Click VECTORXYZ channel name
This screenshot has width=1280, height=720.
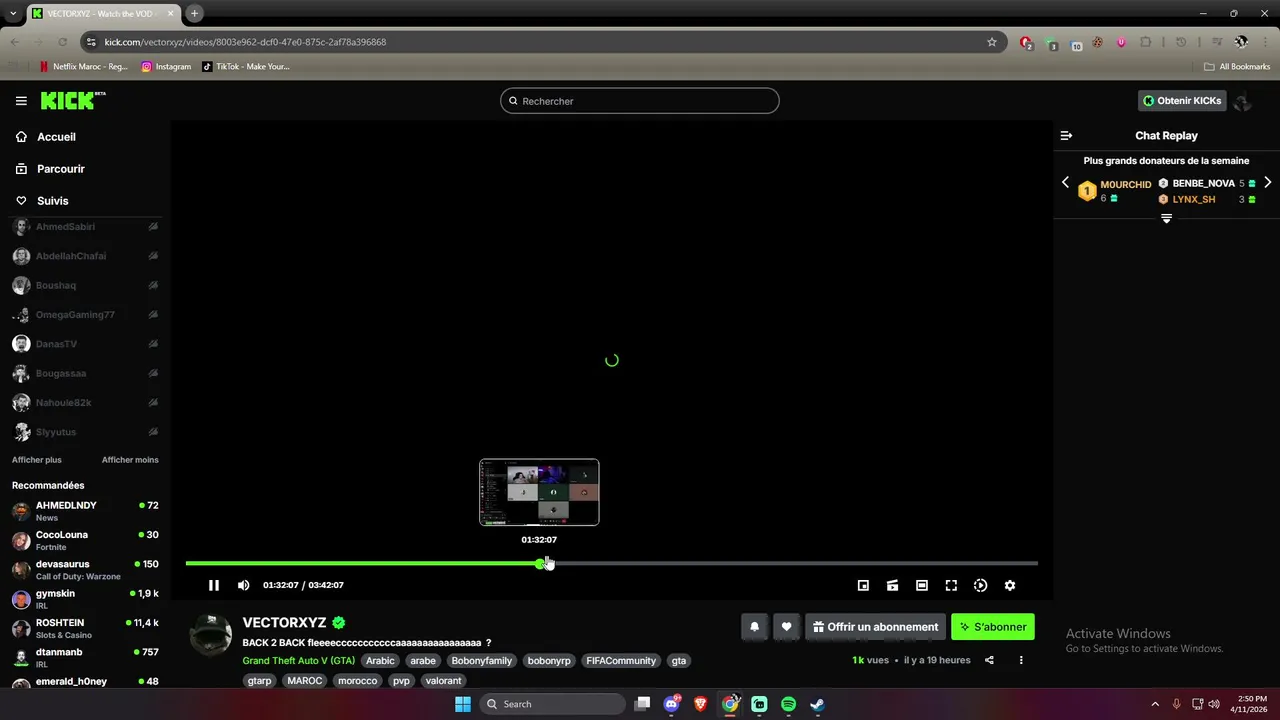pos(284,623)
